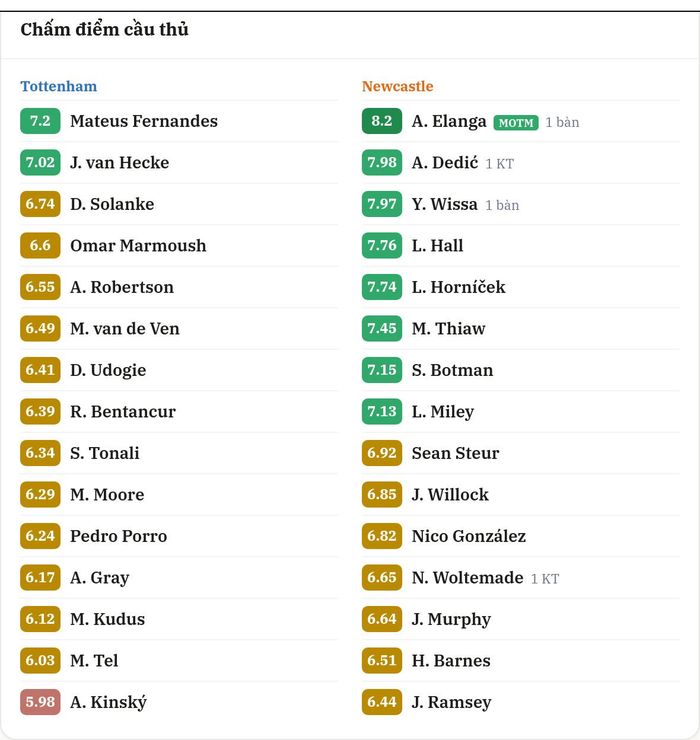Open the Tottenham team heading link
700x740 pixels.
[59, 86]
